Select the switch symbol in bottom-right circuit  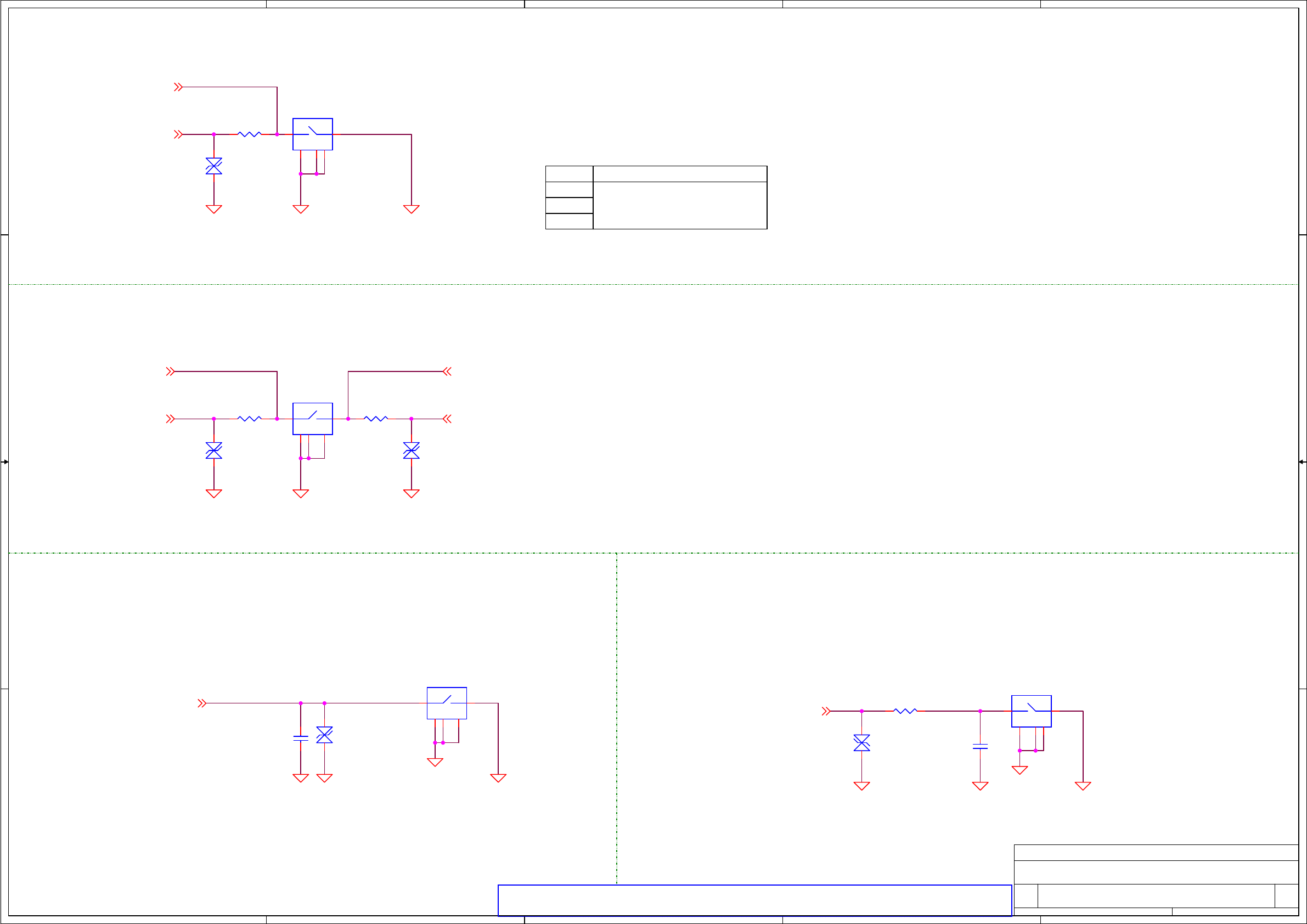[1031, 711]
